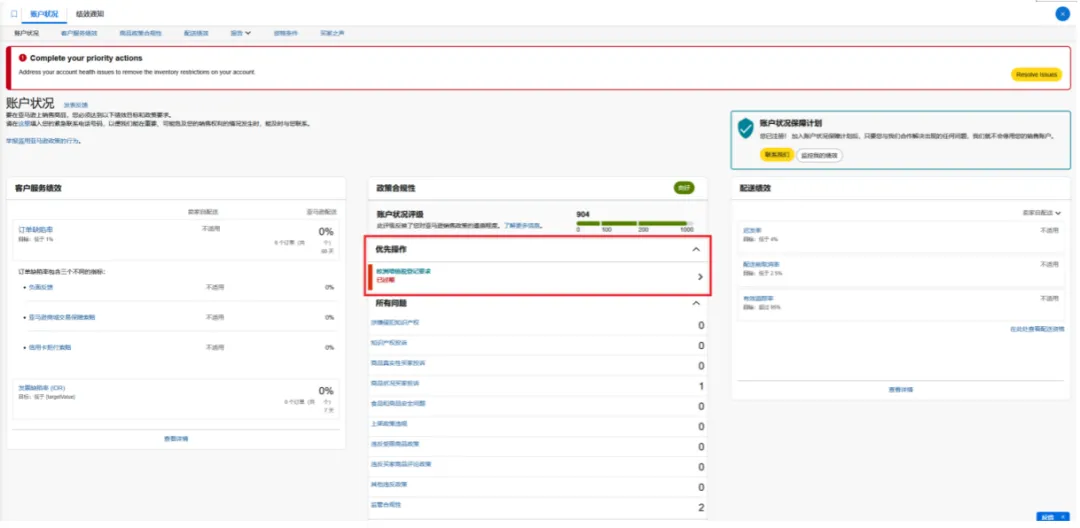Open the expired priority action row arrow
The width and height of the screenshot is (1080, 528).
tap(700, 277)
